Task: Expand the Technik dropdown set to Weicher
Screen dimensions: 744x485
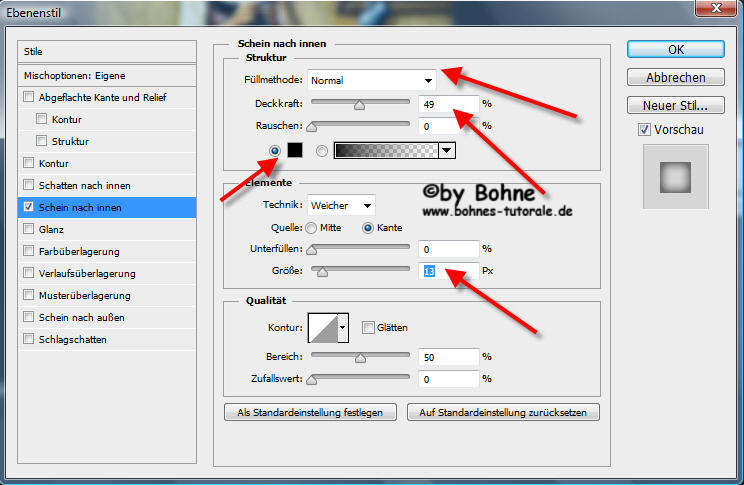Action: 341,205
